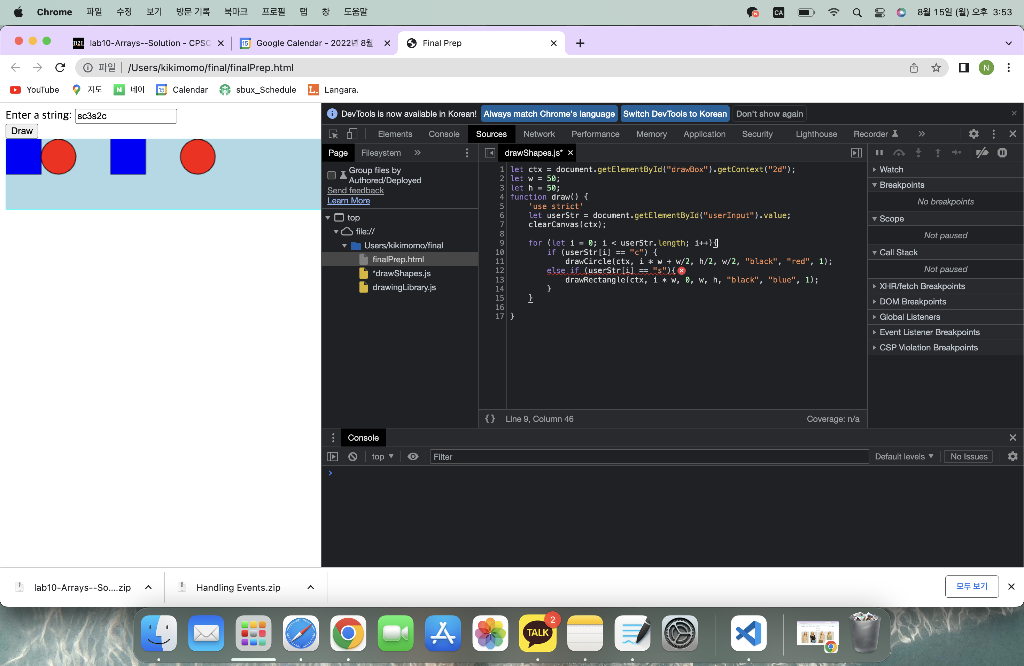
Task: Bookmark this page with the star icon
Action: [936, 67]
